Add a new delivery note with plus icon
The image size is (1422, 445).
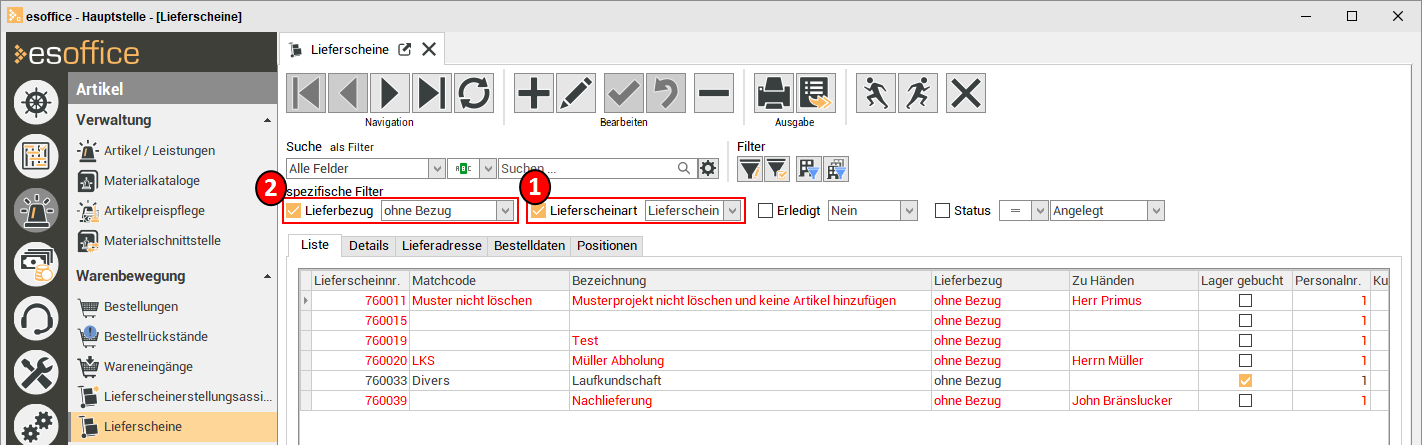534,93
